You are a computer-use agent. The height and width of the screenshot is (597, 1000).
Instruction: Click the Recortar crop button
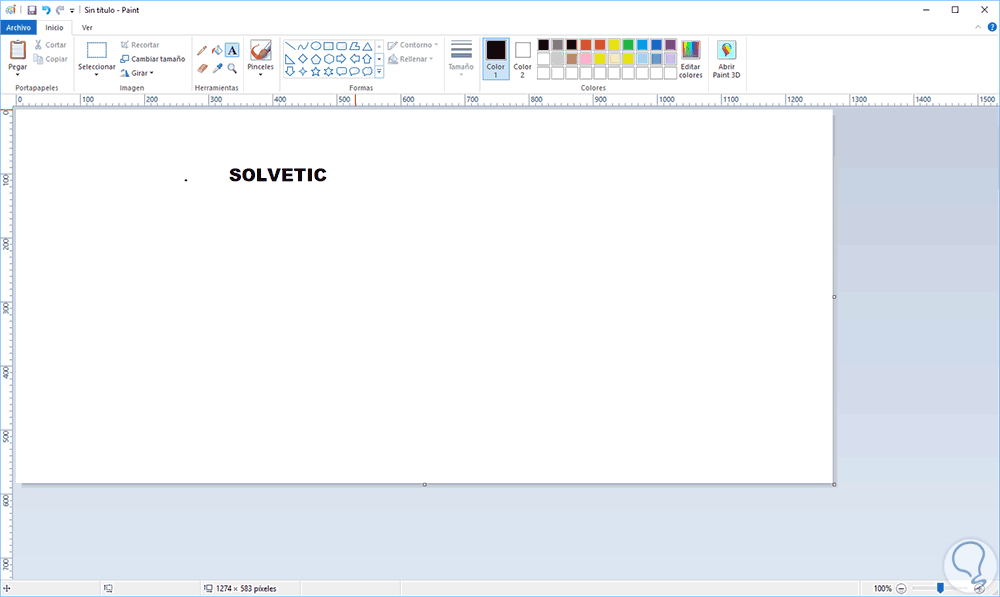click(x=140, y=45)
